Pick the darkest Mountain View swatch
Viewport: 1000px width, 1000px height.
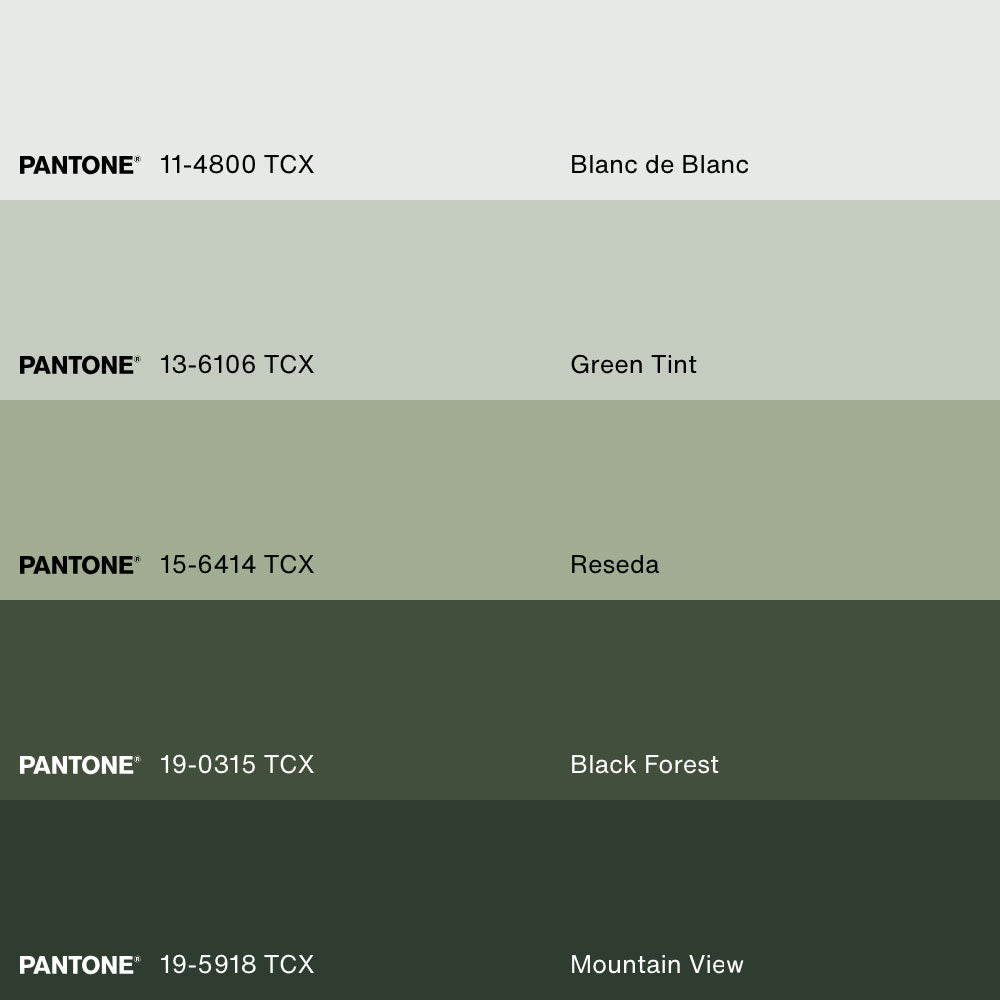[500, 880]
